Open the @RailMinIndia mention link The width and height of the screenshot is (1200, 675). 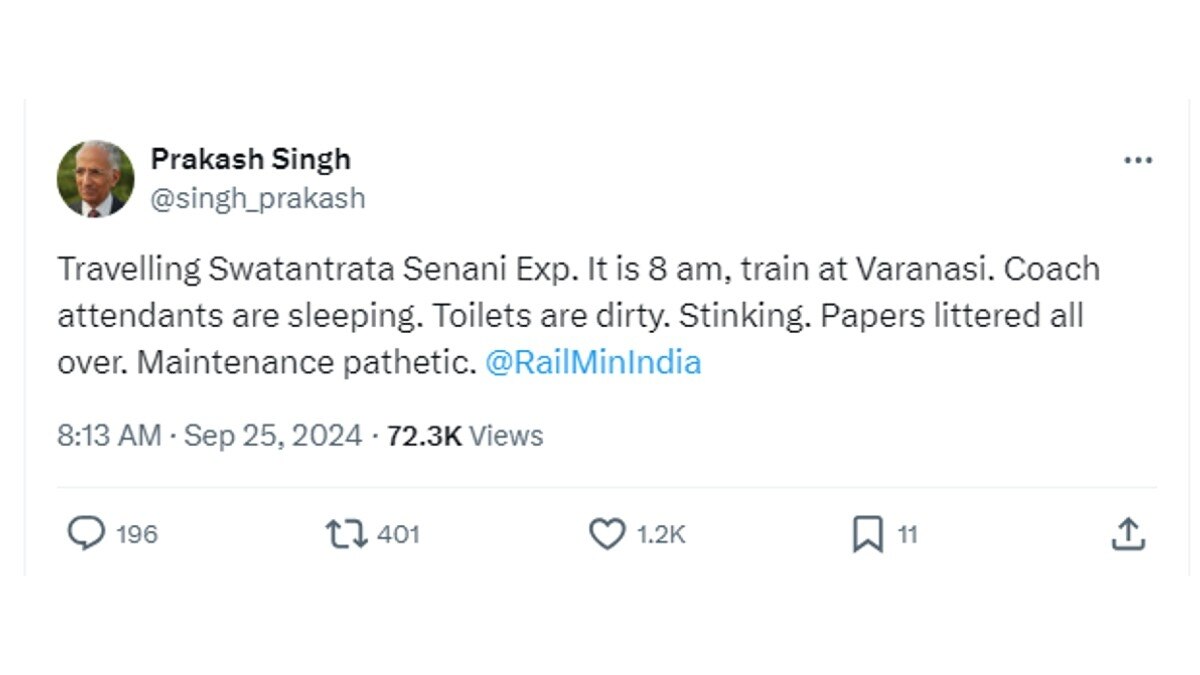point(593,362)
